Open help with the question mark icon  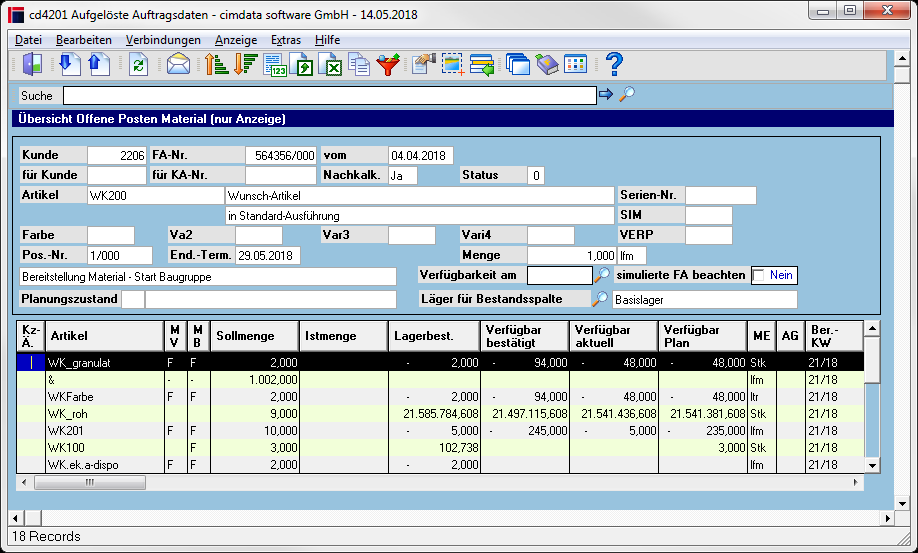(x=614, y=64)
